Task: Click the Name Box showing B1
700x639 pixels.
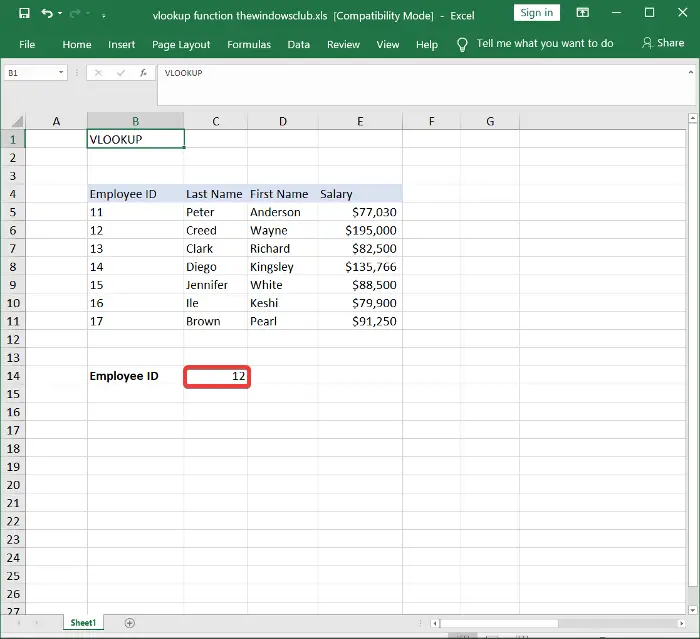Action: click(31, 73)
